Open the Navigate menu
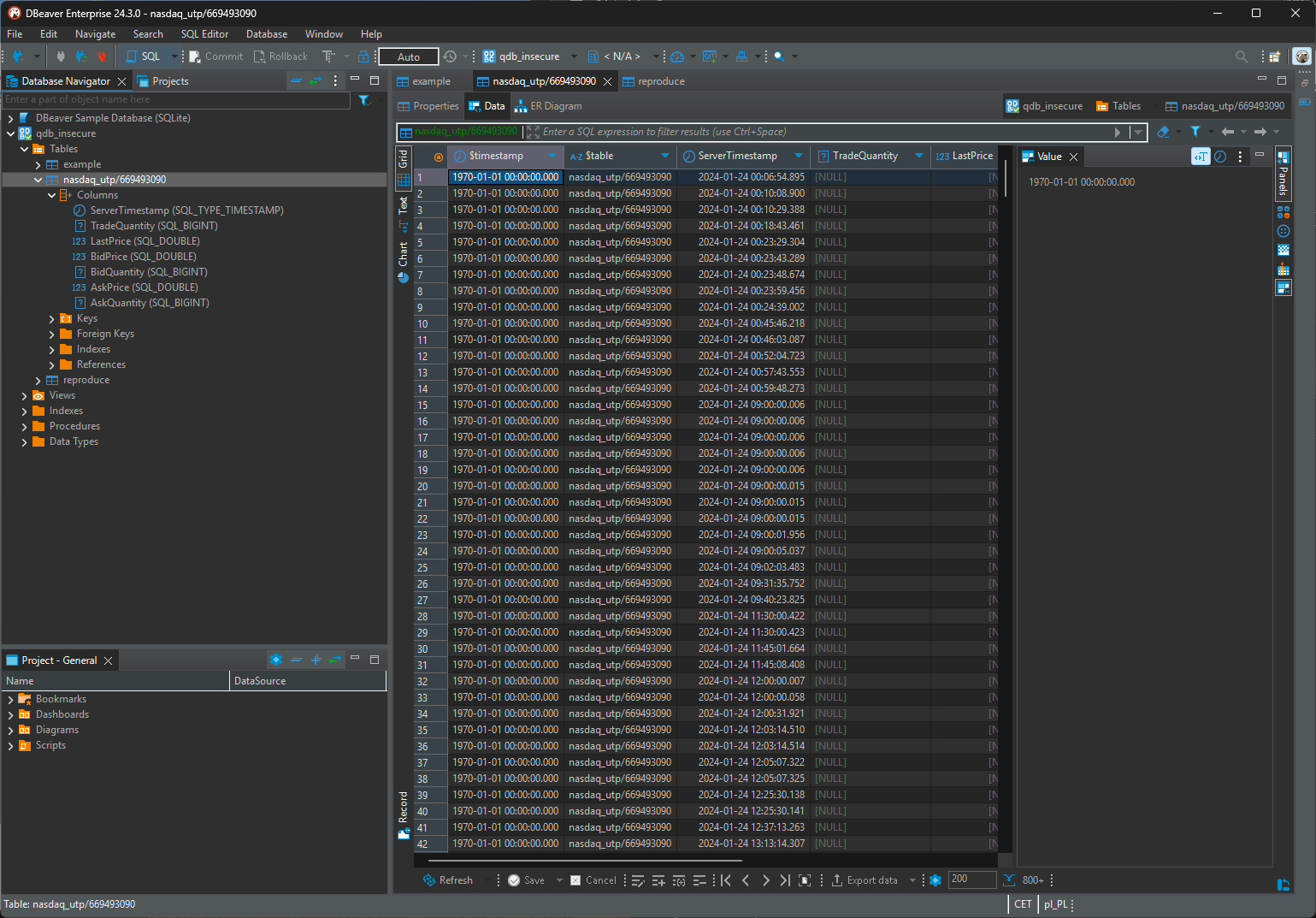 (95, 34)
